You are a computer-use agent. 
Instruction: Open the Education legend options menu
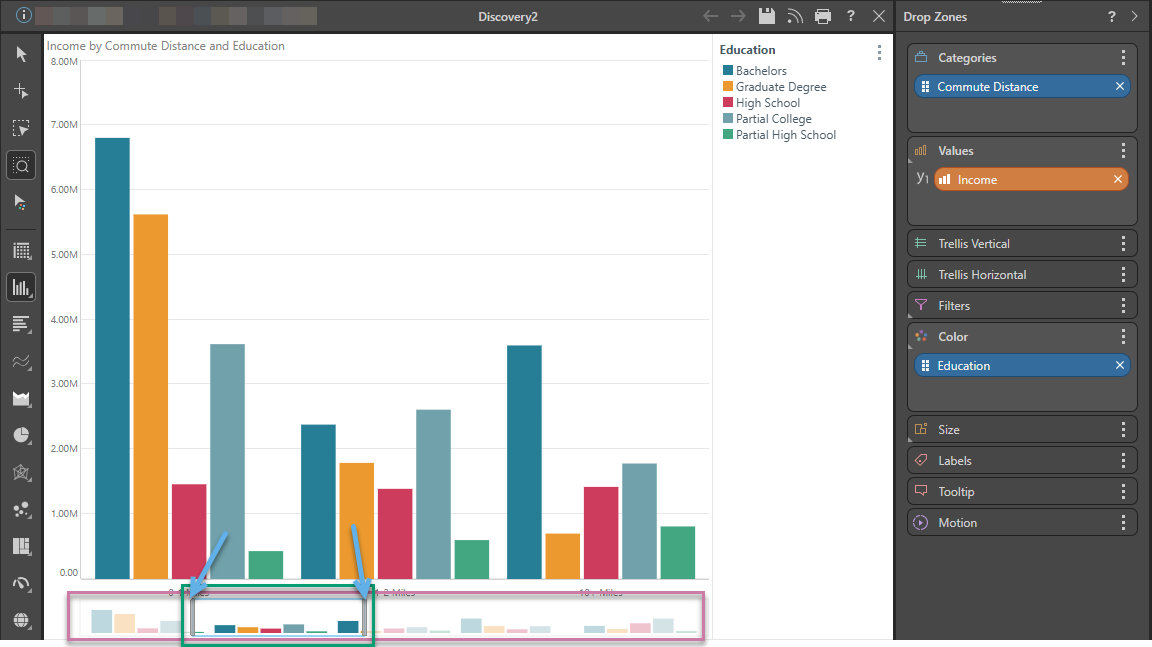[x=879, y=53]
